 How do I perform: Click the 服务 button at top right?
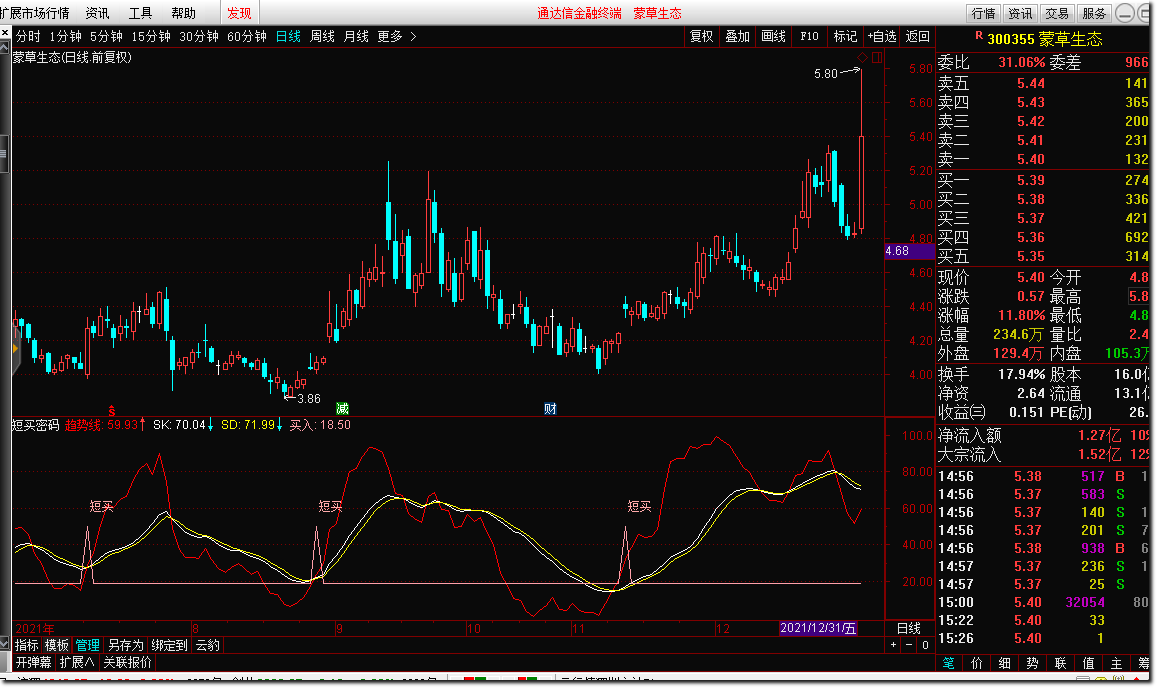[x=1094, y=13]
